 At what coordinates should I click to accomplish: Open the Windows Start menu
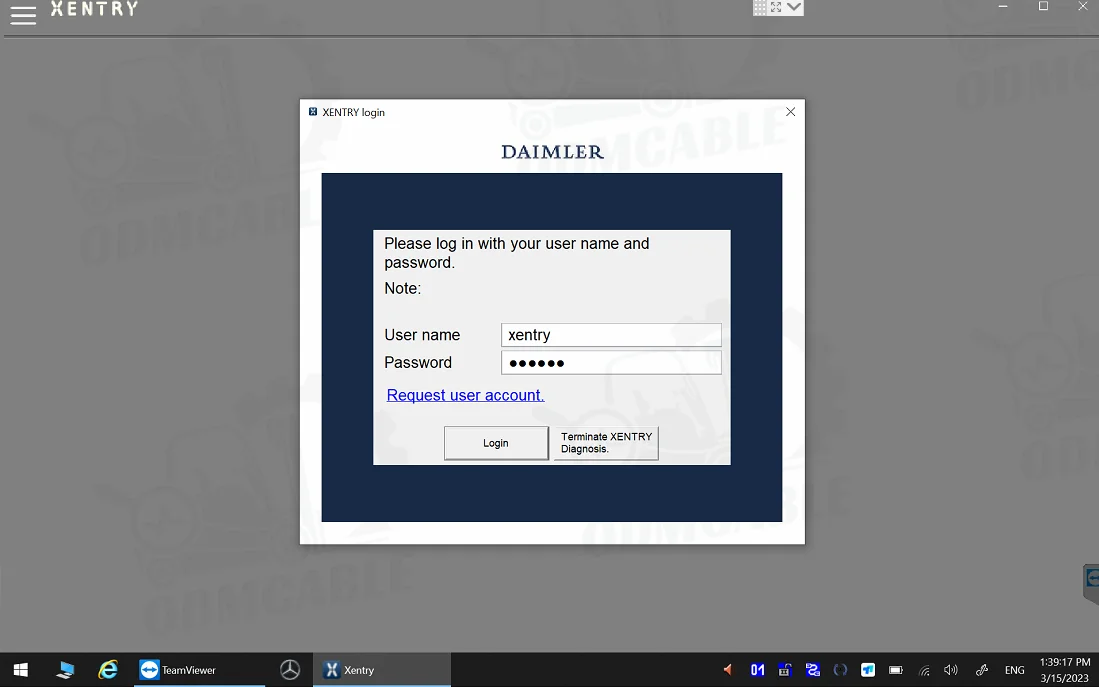point(20,670)
